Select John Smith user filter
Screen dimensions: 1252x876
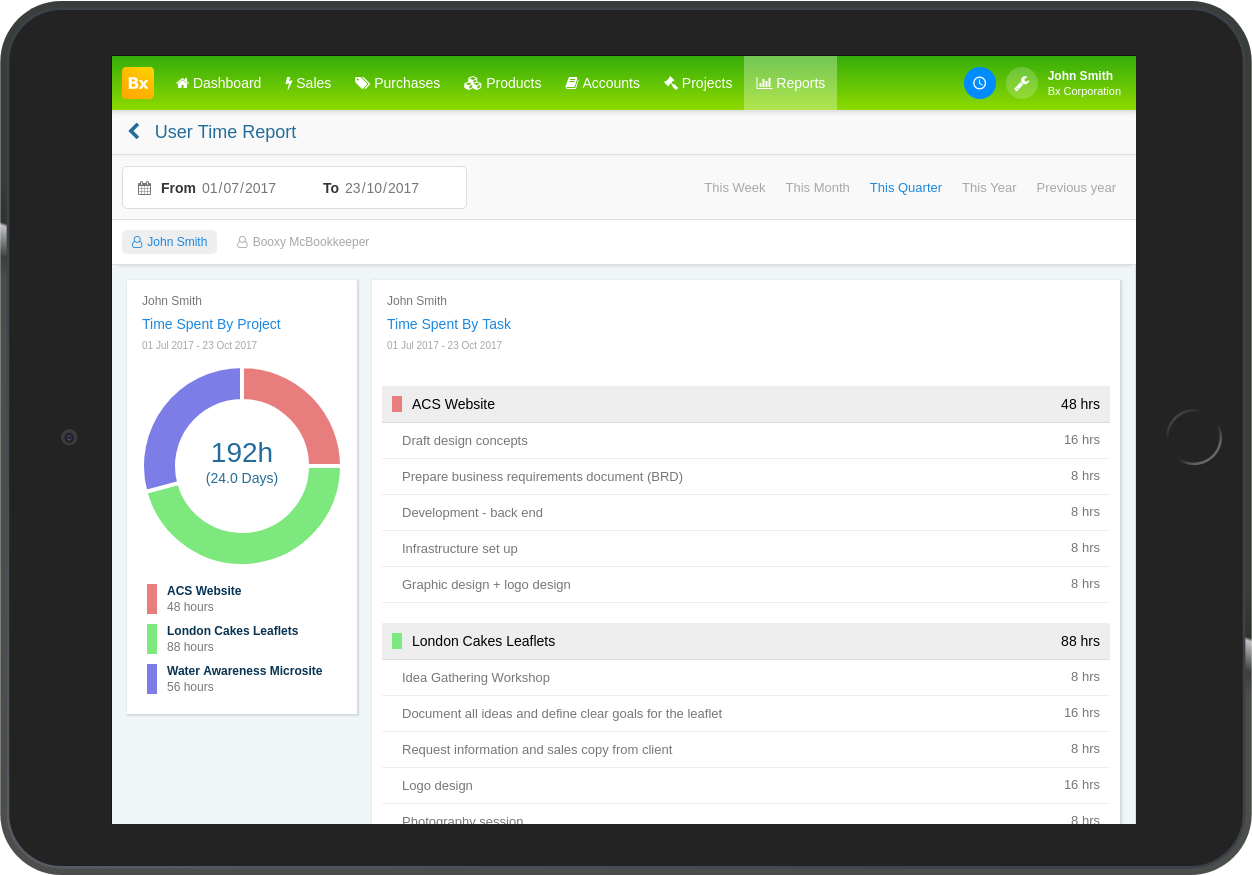[169, 242]
